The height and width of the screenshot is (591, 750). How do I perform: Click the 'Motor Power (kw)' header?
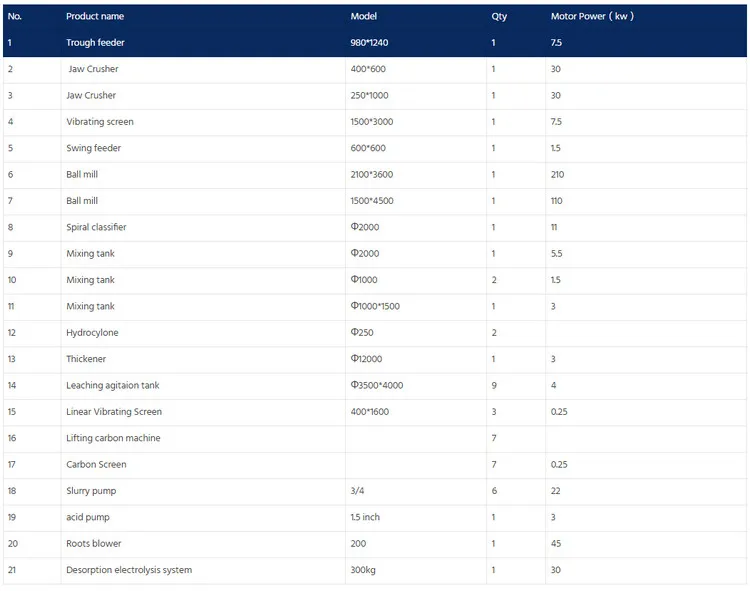(592, 17)
